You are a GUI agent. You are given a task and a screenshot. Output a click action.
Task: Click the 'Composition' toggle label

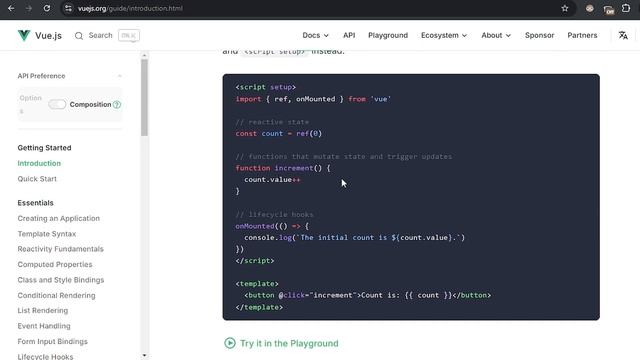click(x=90, y=104)
